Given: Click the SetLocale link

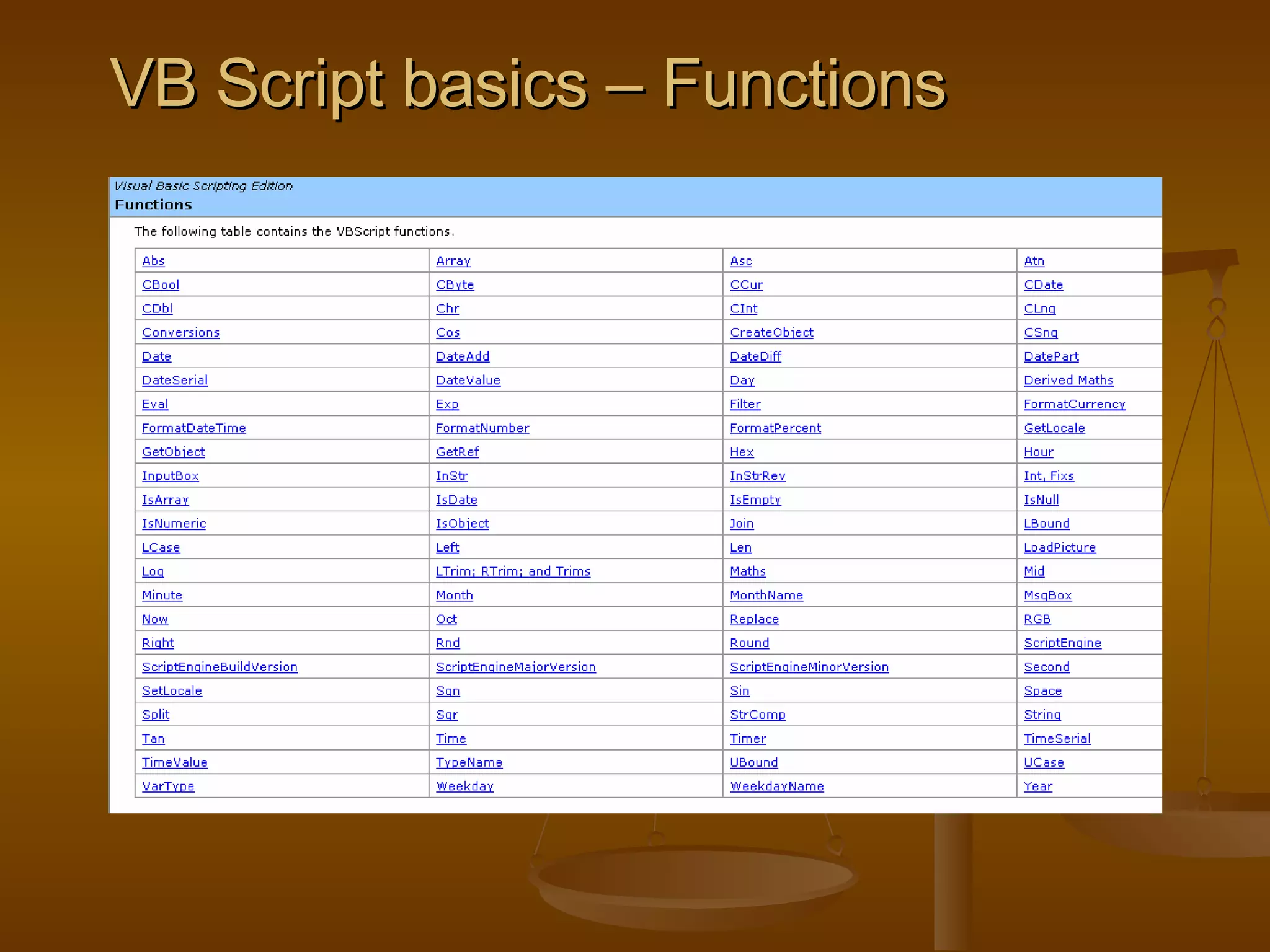Looking at the screenshot, I should pyautogui.click(x=172, y=690).
